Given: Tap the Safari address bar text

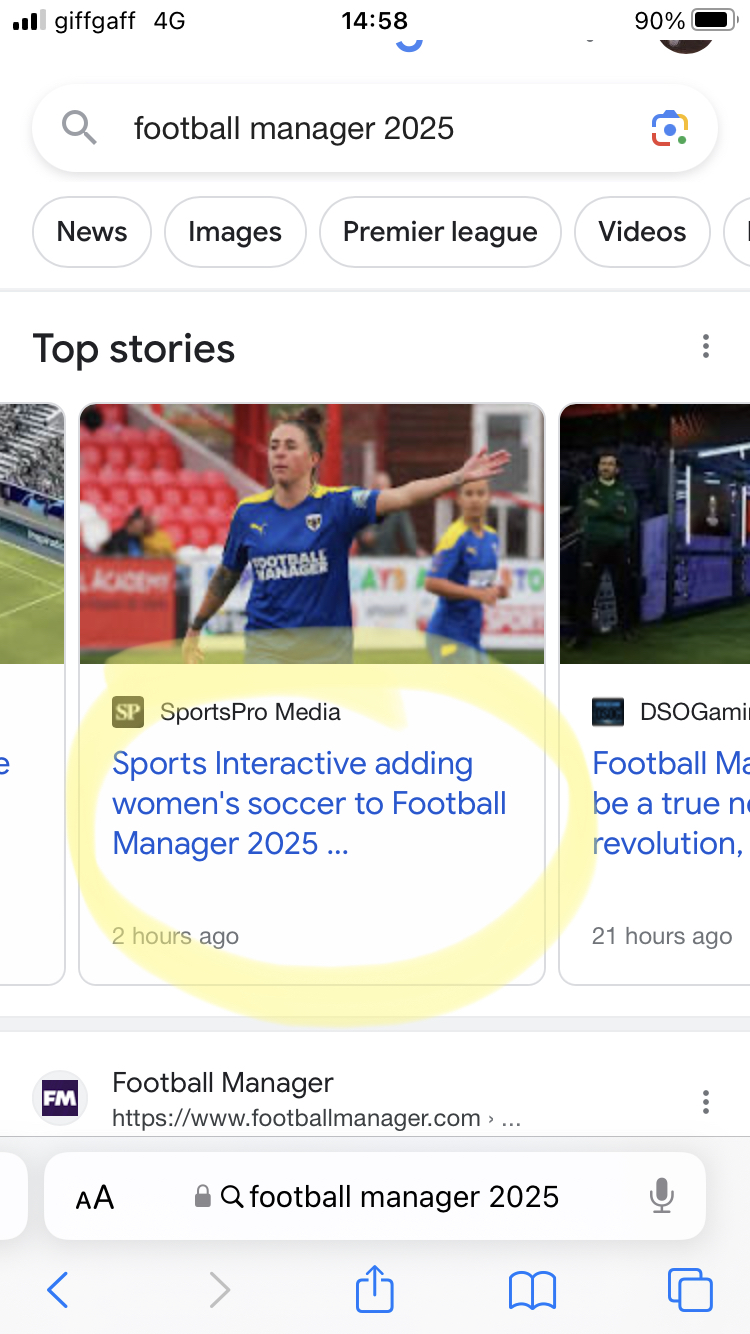Looking at the screenshot, I should pyautogui.click(x=403, y=1197).
